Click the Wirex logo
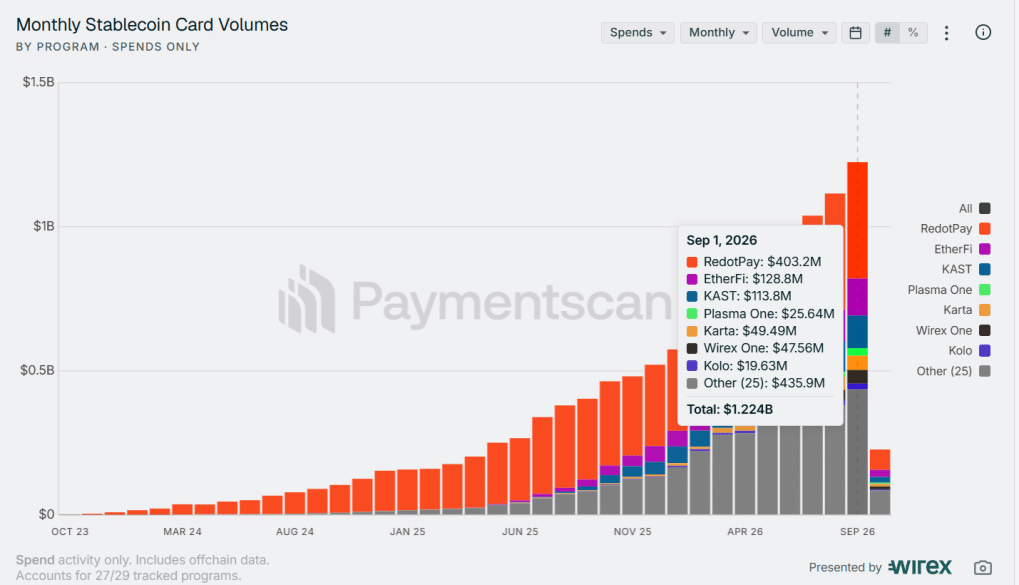The width and height of the screenshot is (1019, 585). coord(920,567)
